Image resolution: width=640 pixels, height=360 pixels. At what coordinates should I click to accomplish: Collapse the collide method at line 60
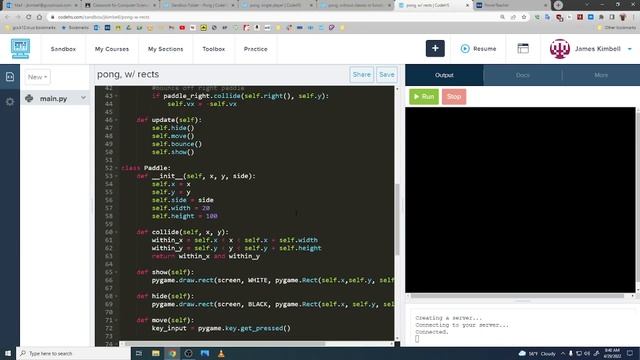(x=116, y=232)
